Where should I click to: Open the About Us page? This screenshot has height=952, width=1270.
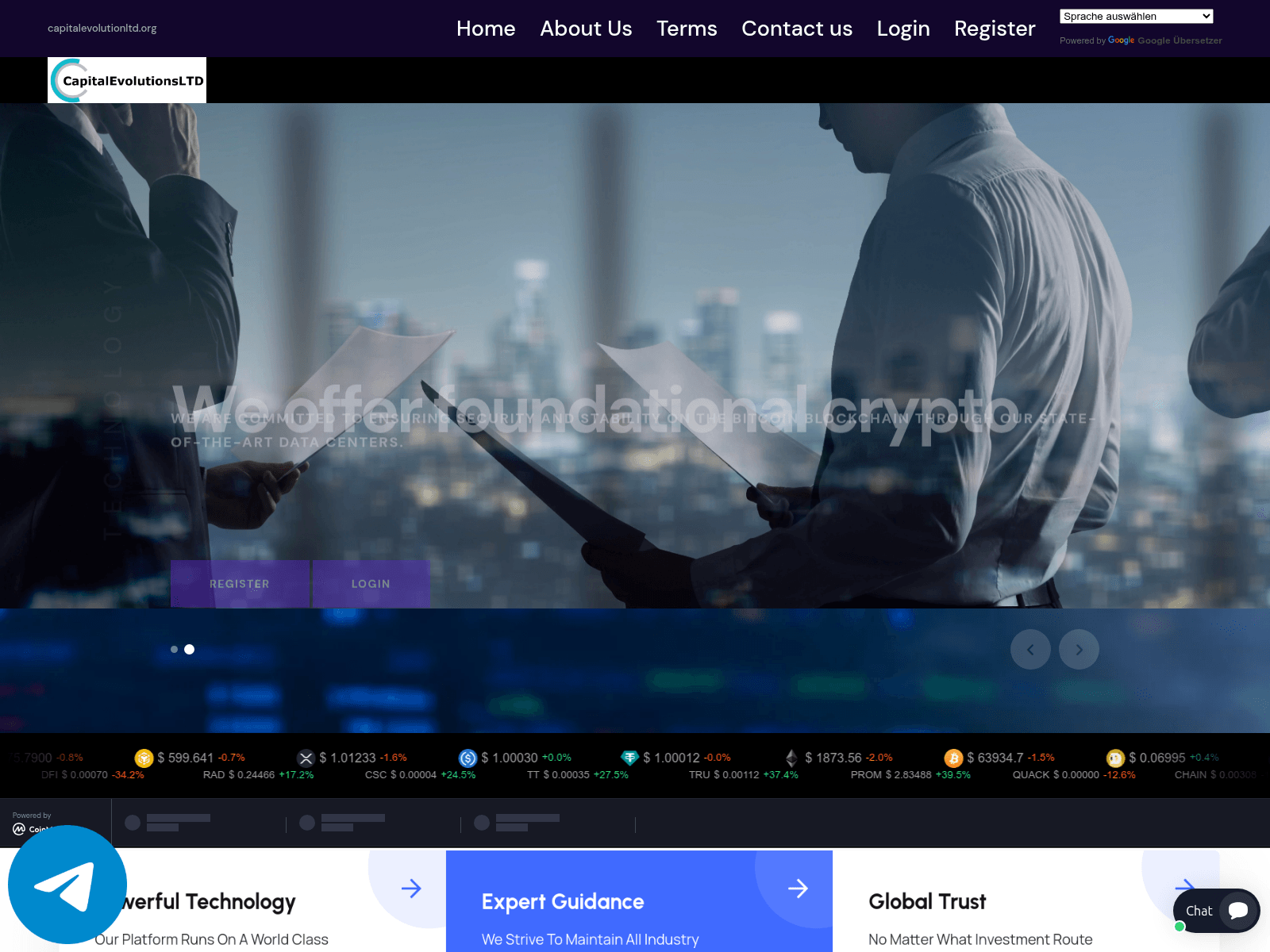(586, 29)
